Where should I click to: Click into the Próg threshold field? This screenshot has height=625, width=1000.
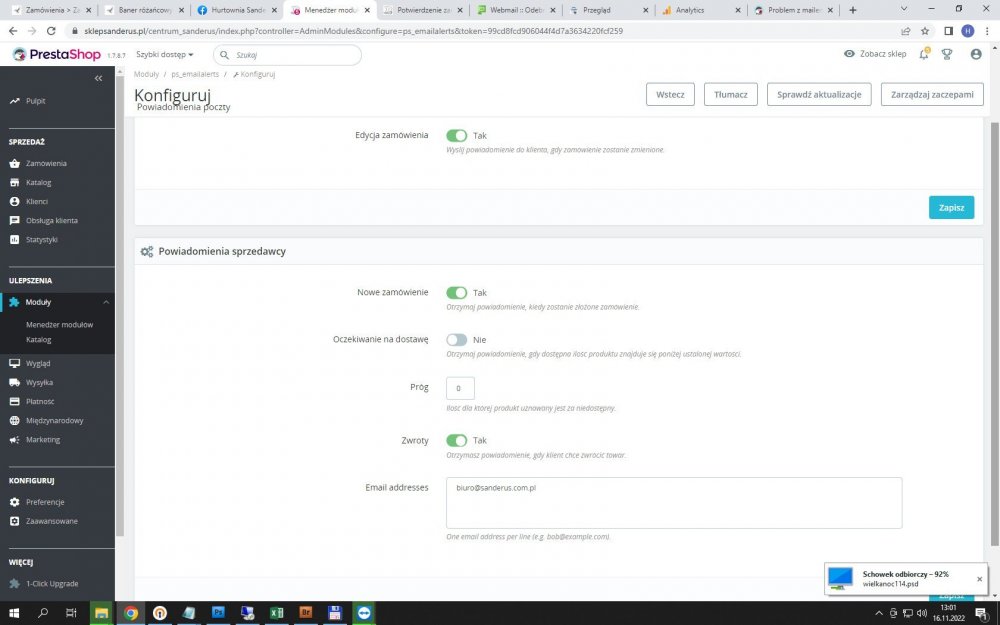[x=460, y=388]
